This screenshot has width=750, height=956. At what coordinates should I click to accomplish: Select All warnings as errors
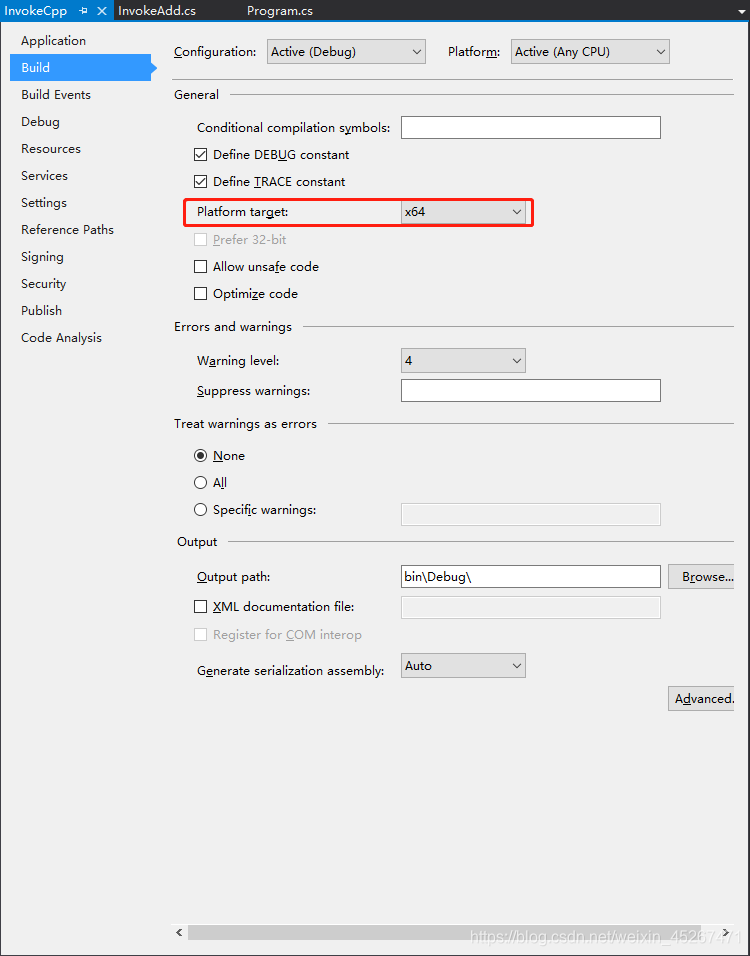(200, 483)
